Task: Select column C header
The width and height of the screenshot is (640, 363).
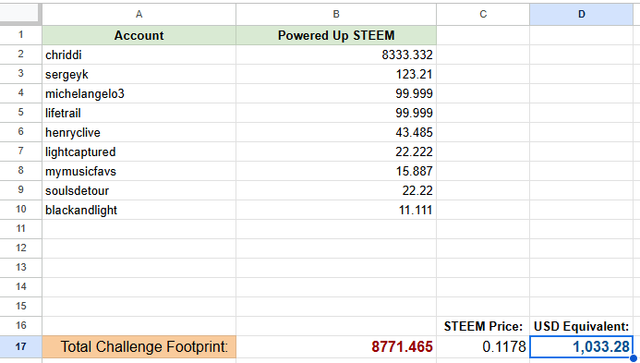Action: click(483, 14)
